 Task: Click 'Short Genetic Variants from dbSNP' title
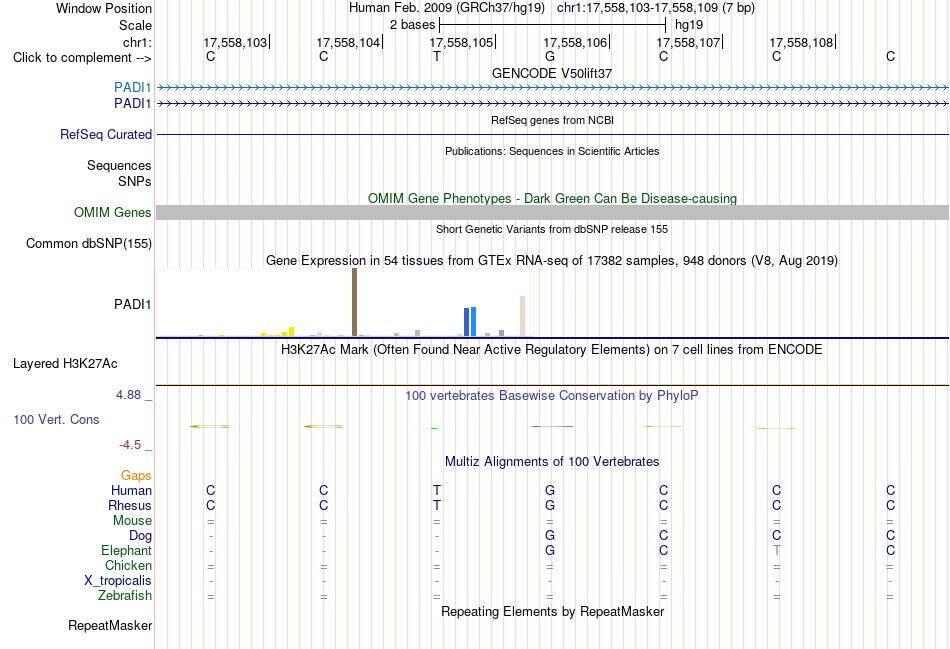552,229
